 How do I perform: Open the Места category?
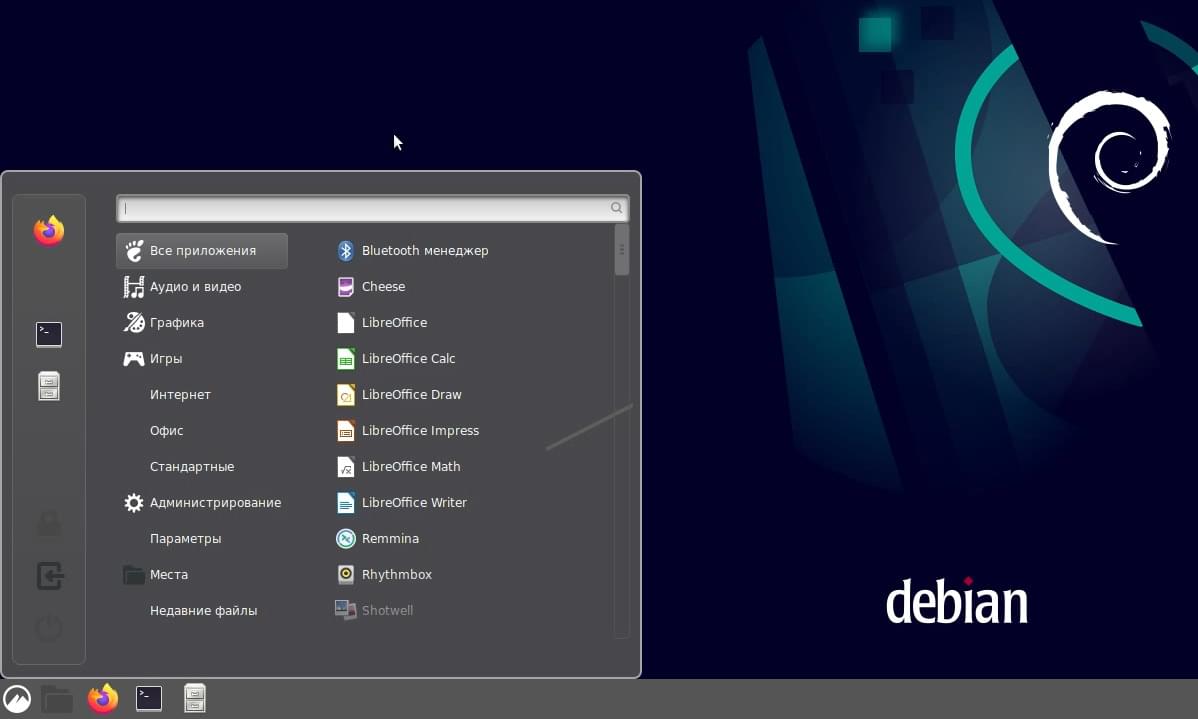tap(202, 575)
